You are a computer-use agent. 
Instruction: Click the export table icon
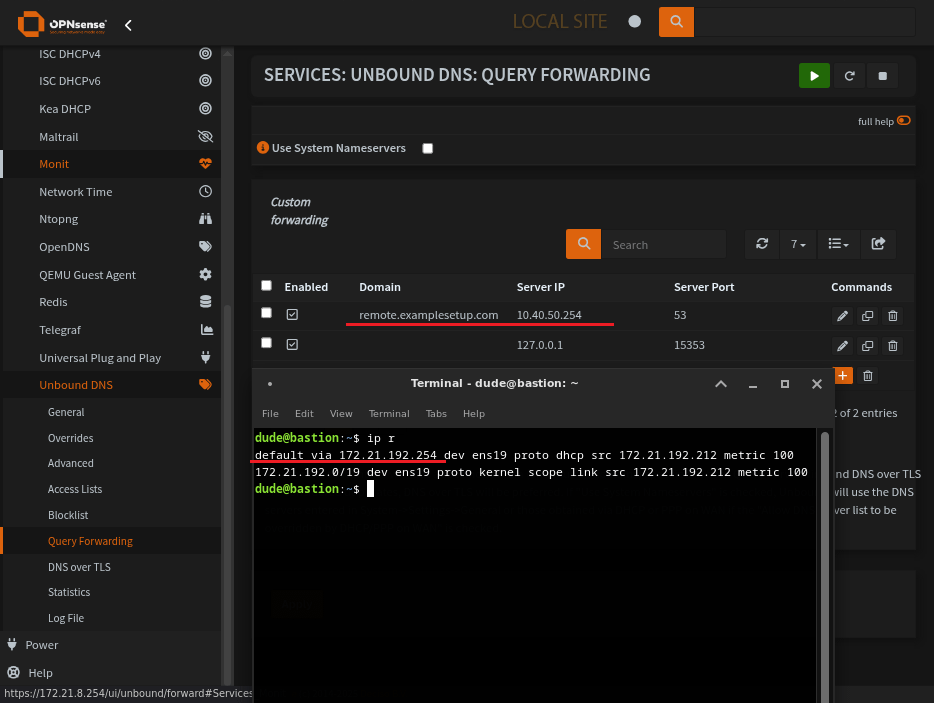[878, 244]
